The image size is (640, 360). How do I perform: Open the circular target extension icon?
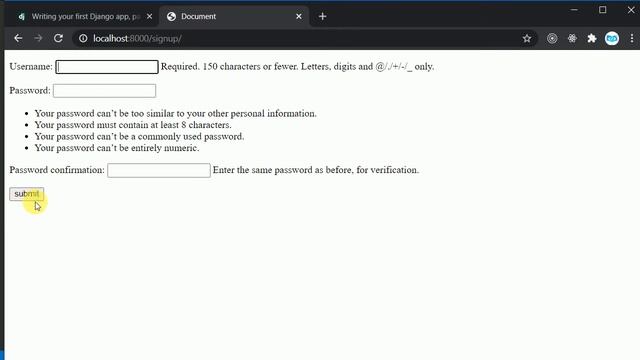pos(552,38)
